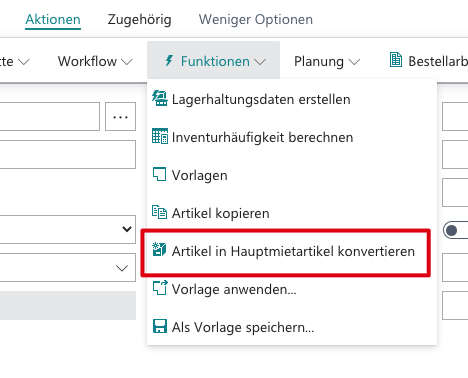Switch to the Zugehörig tab
Screen dimensions: 468x378
(139, 19)
